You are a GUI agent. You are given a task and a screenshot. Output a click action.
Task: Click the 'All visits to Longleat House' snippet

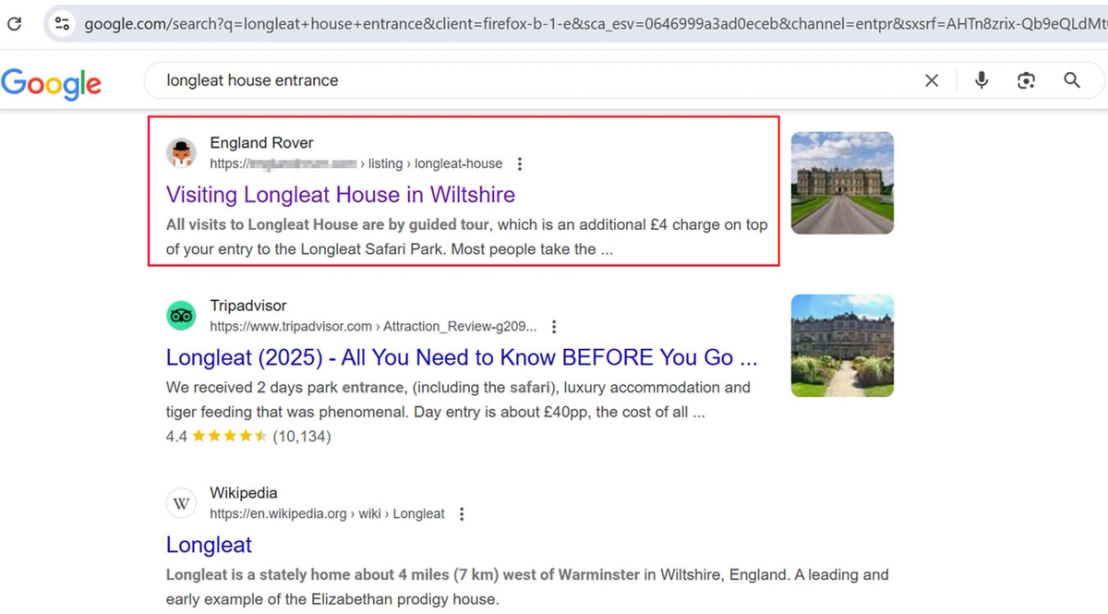(x=466, y=237)
